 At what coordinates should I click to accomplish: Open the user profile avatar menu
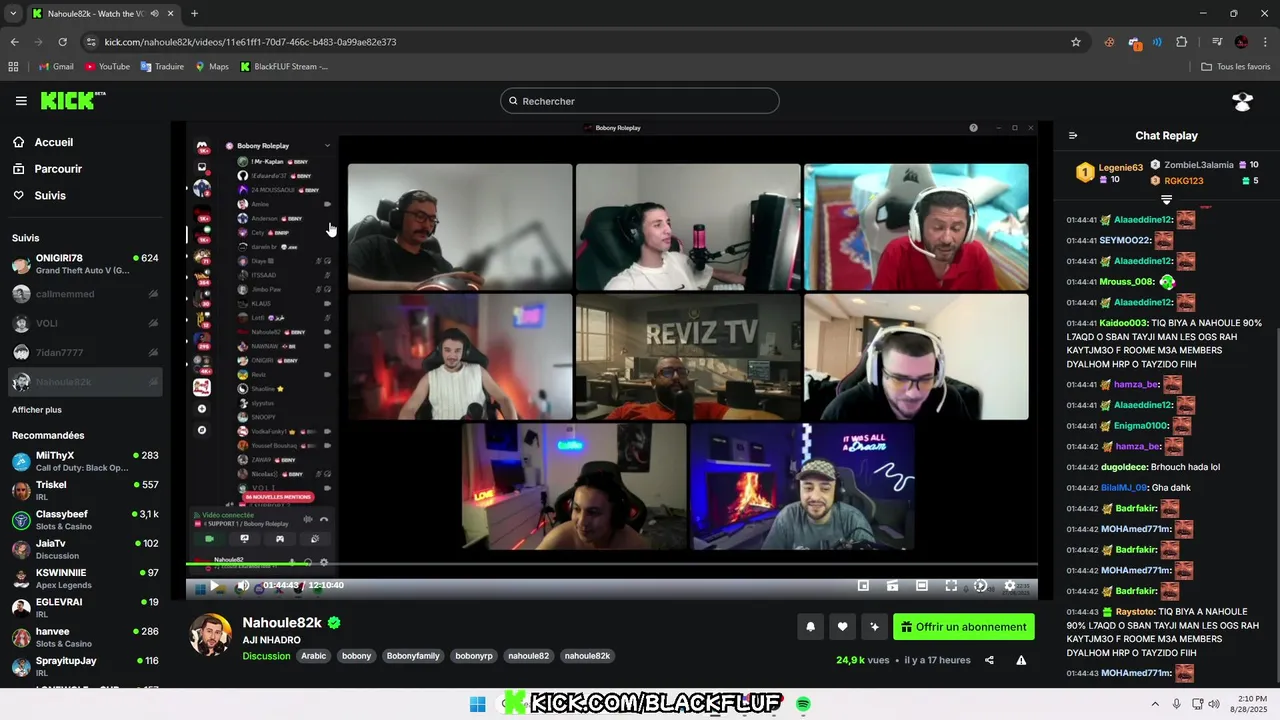point(1243,101)
